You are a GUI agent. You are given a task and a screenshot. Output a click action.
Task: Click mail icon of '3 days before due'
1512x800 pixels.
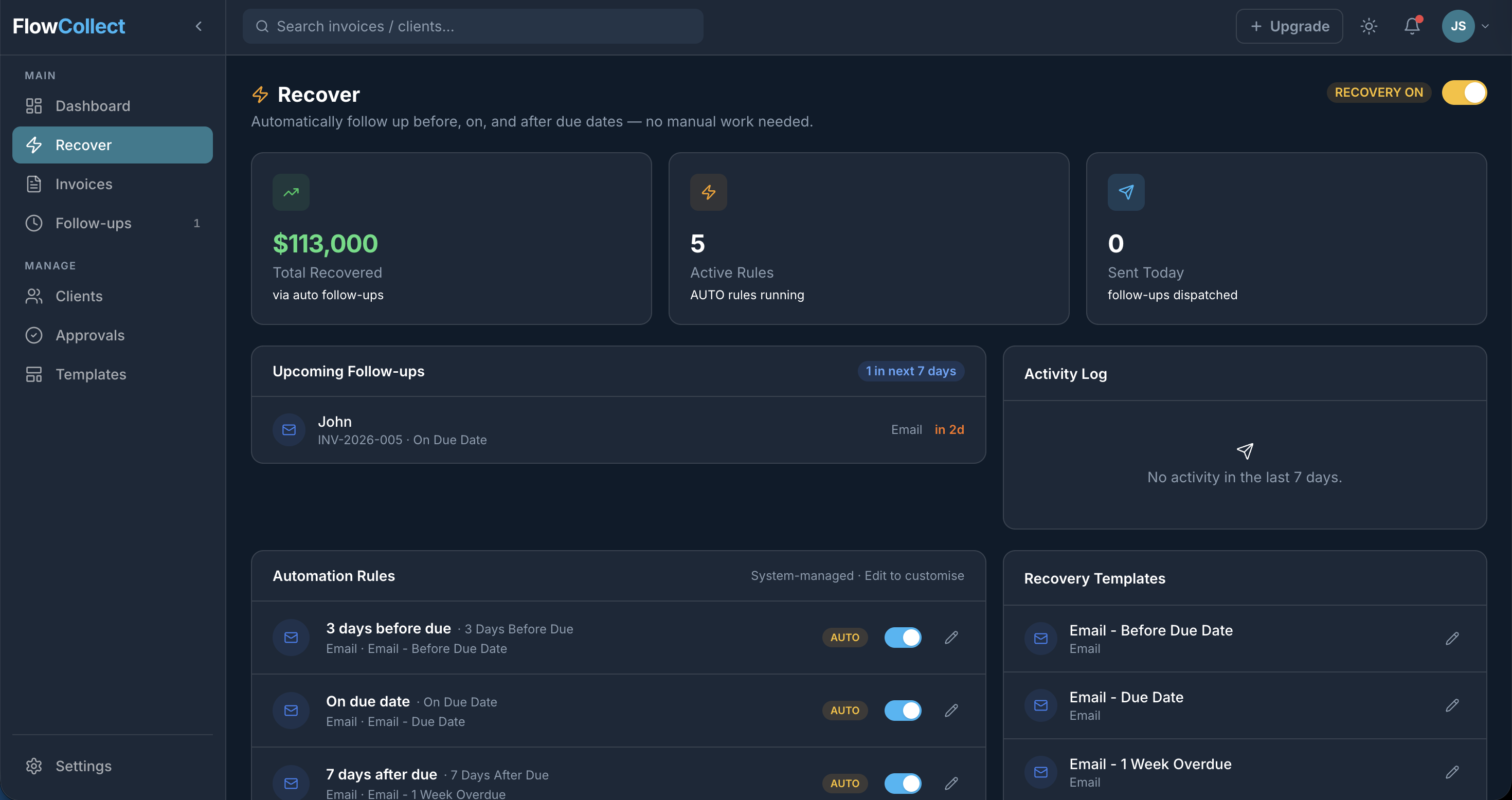[x=291, y=638]
